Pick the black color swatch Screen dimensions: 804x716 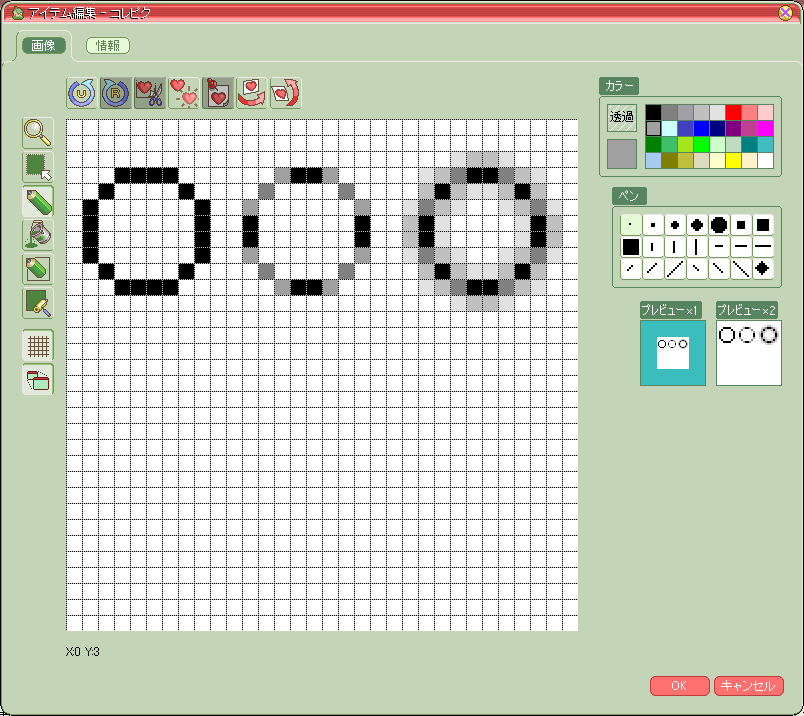[x=653, y=112]
